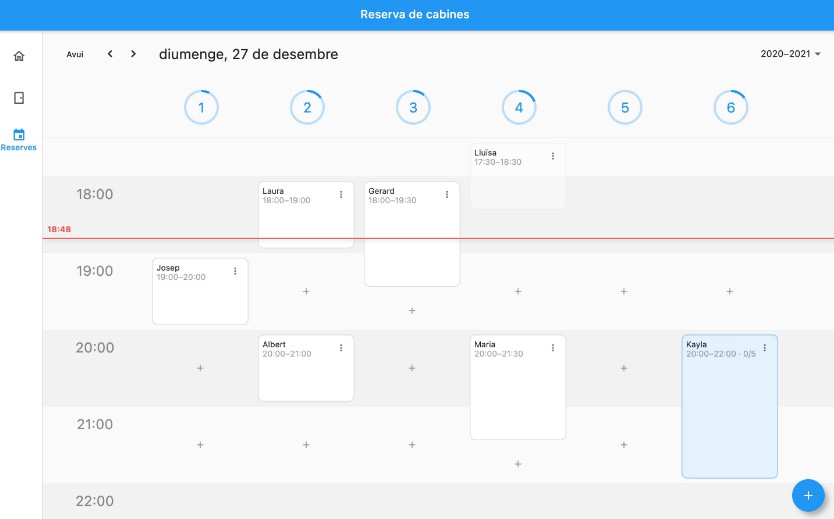
Task: Click the Reserva de cabines title
Action: 415,14
